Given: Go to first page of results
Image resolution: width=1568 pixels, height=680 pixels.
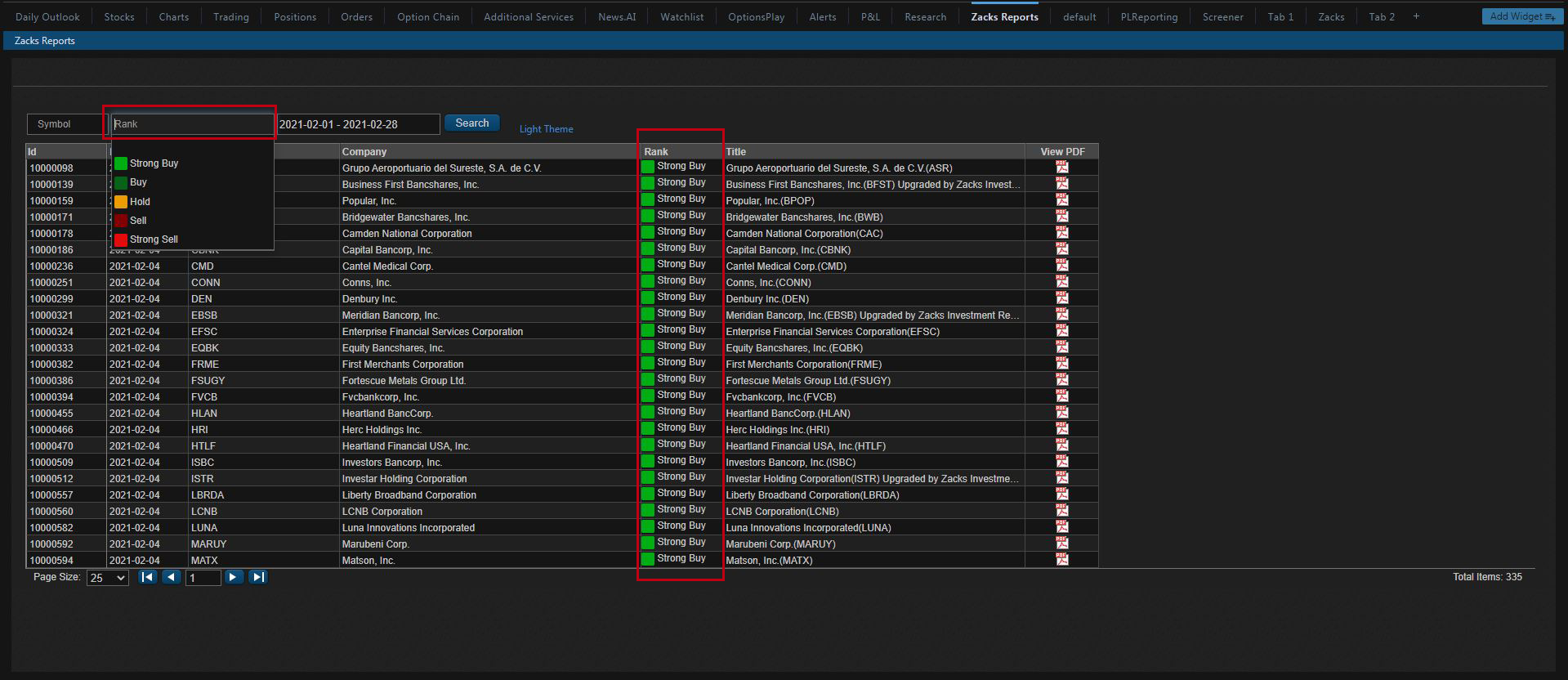Looking at the screenshot, I should click(147, 577).
